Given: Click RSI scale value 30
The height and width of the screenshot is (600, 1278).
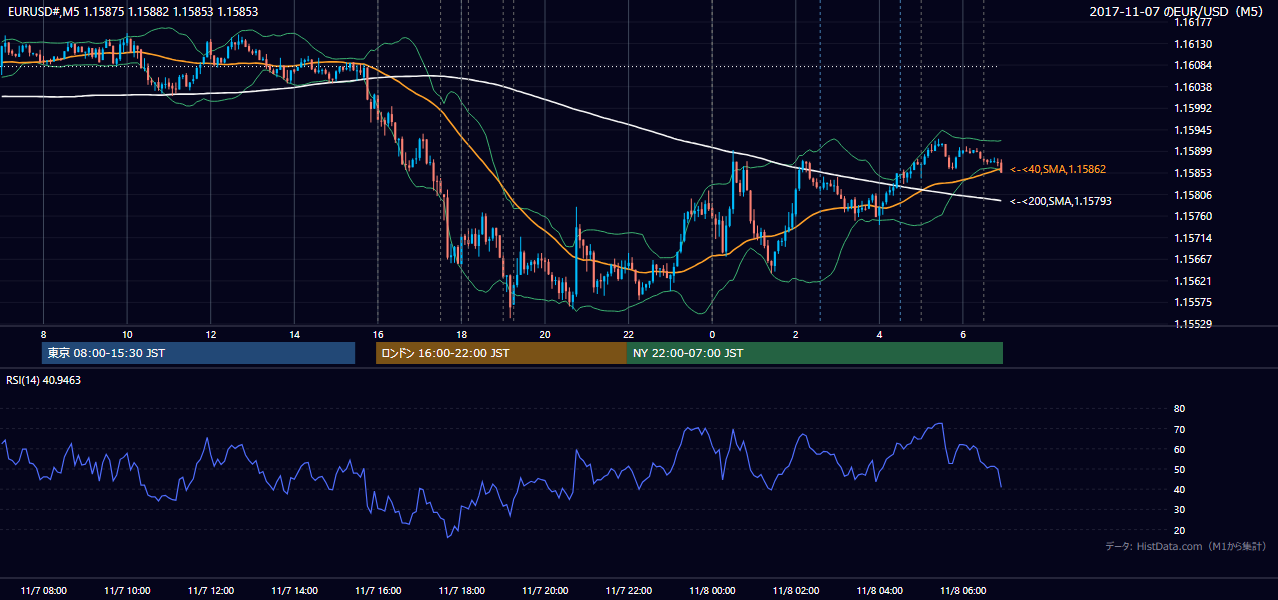Looking at the screenshot, I should click(x=1179, y=510).
